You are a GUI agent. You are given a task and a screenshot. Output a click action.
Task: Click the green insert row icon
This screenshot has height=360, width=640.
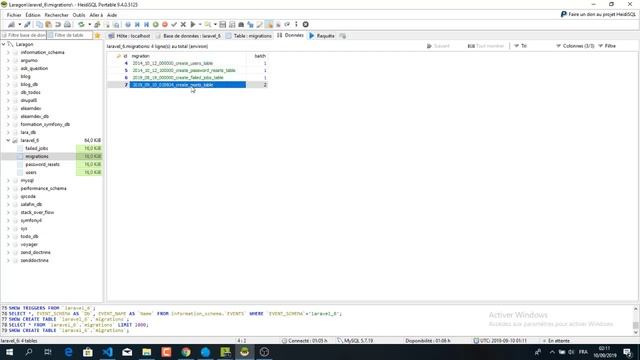(156, 24)
